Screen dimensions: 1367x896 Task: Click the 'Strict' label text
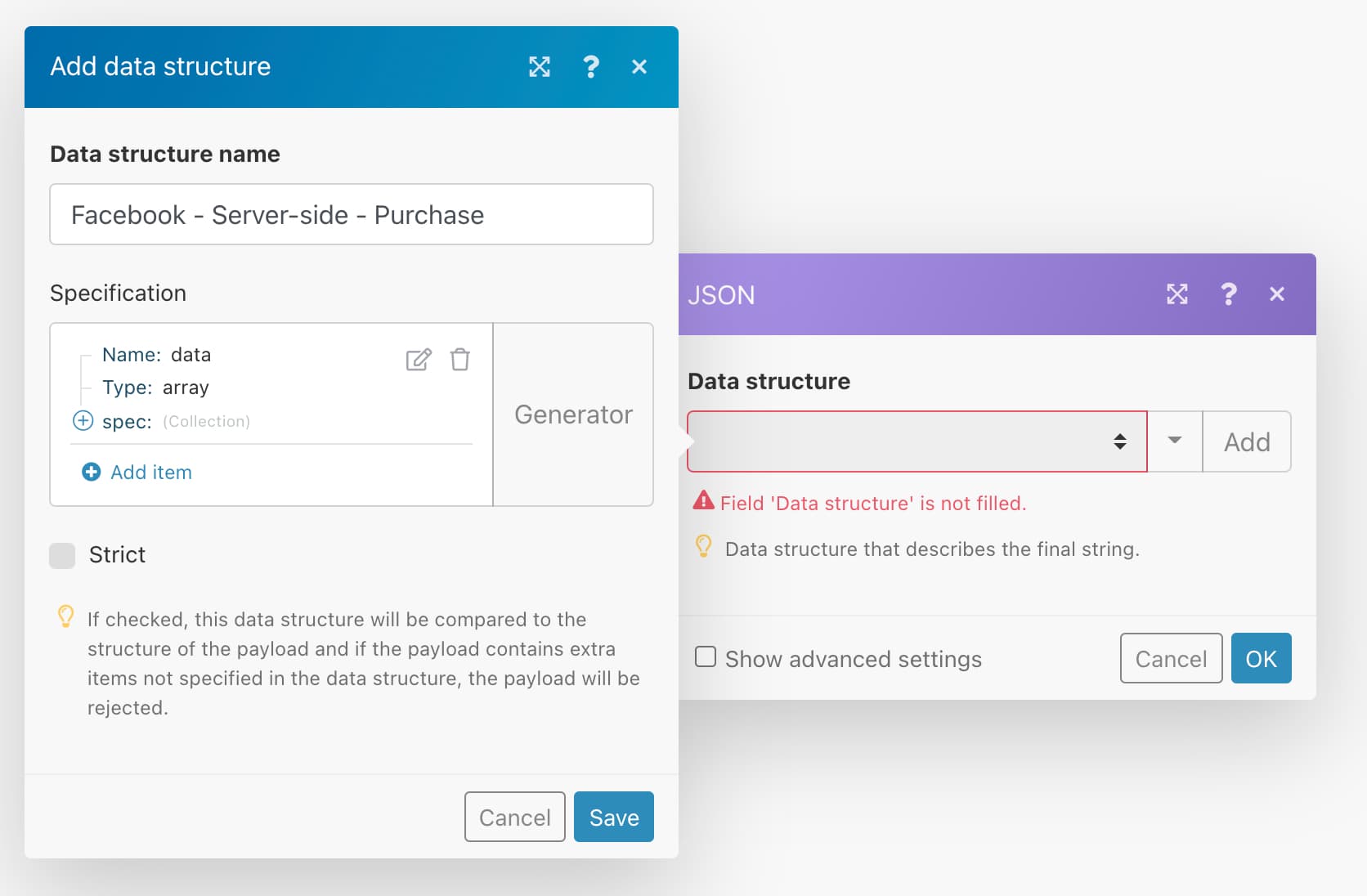tap(117, 555)
